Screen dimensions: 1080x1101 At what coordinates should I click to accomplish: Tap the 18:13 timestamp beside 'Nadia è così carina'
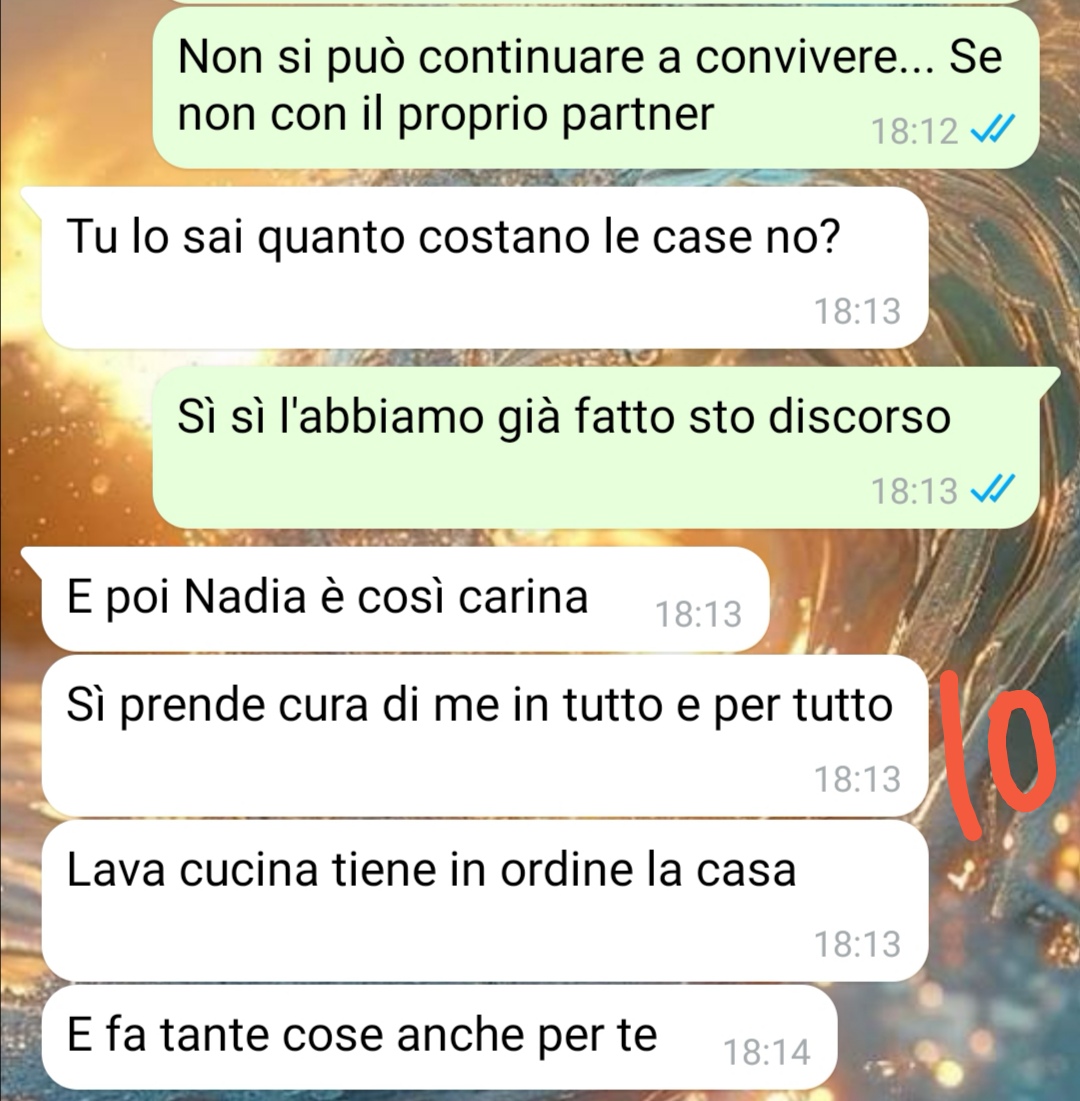(x=699, y=614)
